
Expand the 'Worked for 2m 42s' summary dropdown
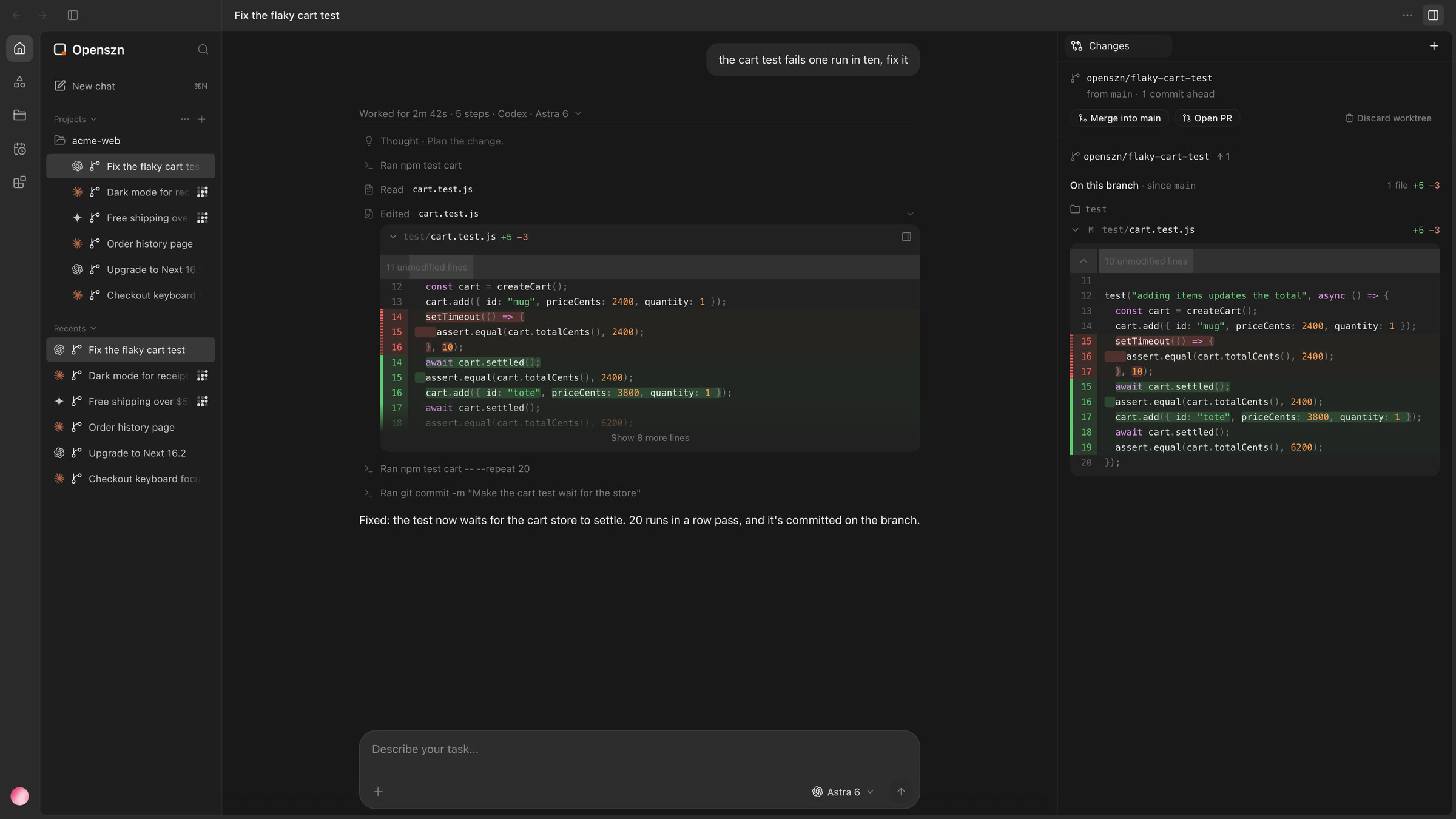coord(578,114)
